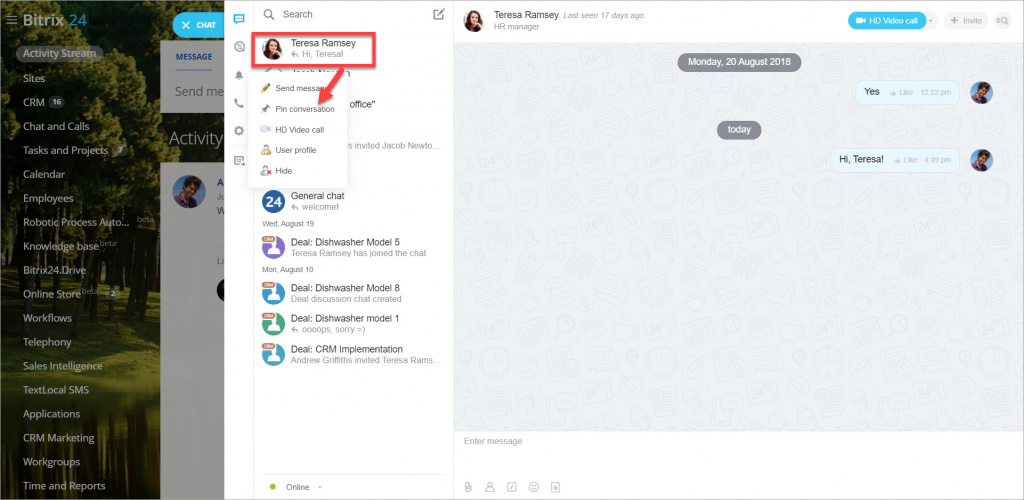Open Applications in left menu
The image size is (1024, 500).
click(x=51, y=414)
